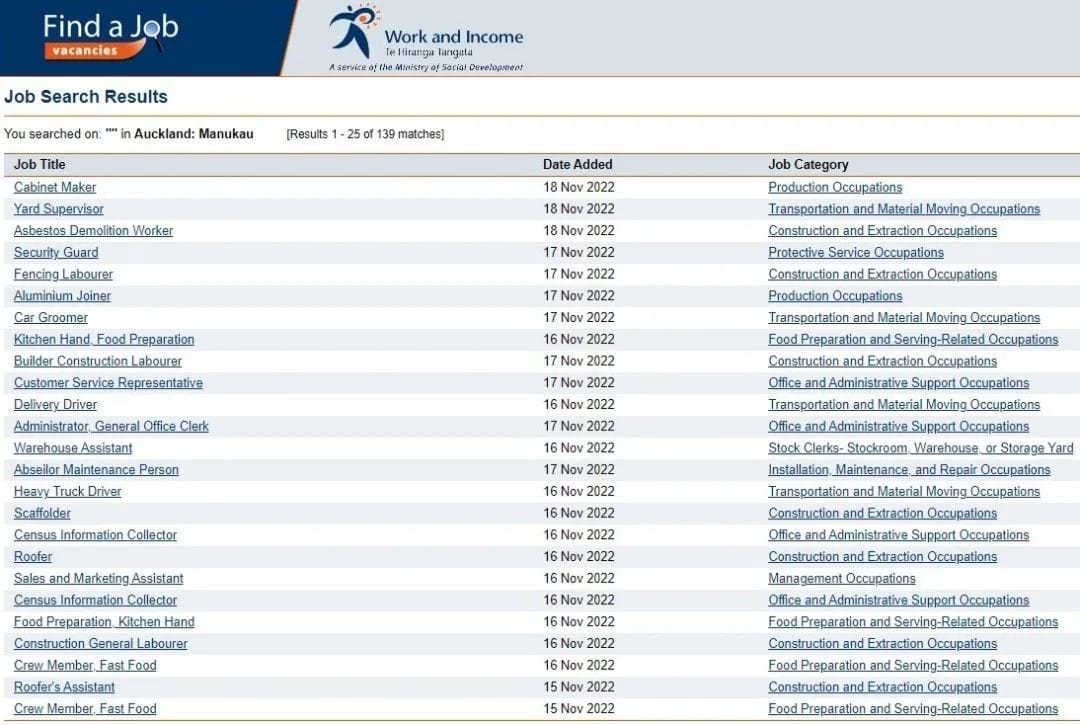
Task: Open Transportation category link for Yard Supervisor
Action: [x=904, y=209]
